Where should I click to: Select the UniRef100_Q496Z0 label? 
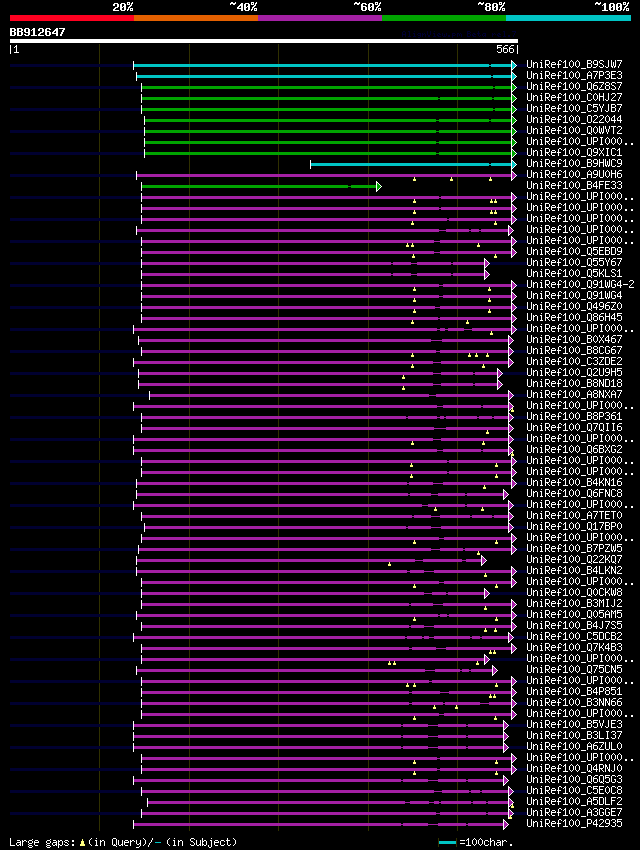tap(574, 306)
